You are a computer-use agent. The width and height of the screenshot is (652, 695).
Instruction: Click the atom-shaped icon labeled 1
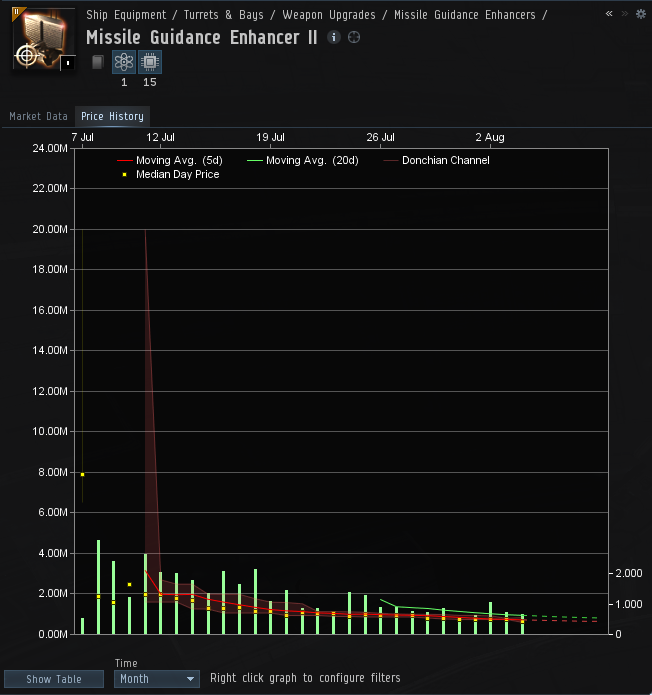click(124, 62)
